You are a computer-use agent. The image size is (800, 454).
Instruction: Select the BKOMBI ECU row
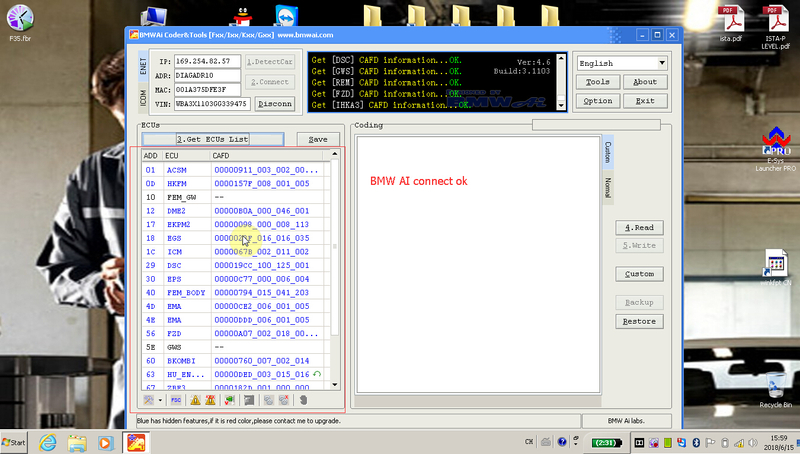[x=236, y=361]
